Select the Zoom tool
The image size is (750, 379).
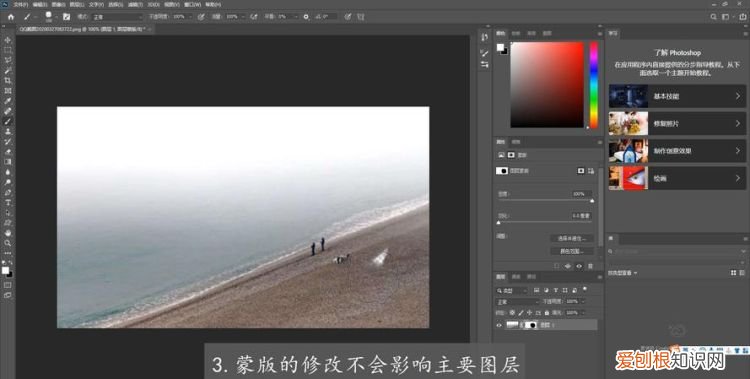pos(8,243)
